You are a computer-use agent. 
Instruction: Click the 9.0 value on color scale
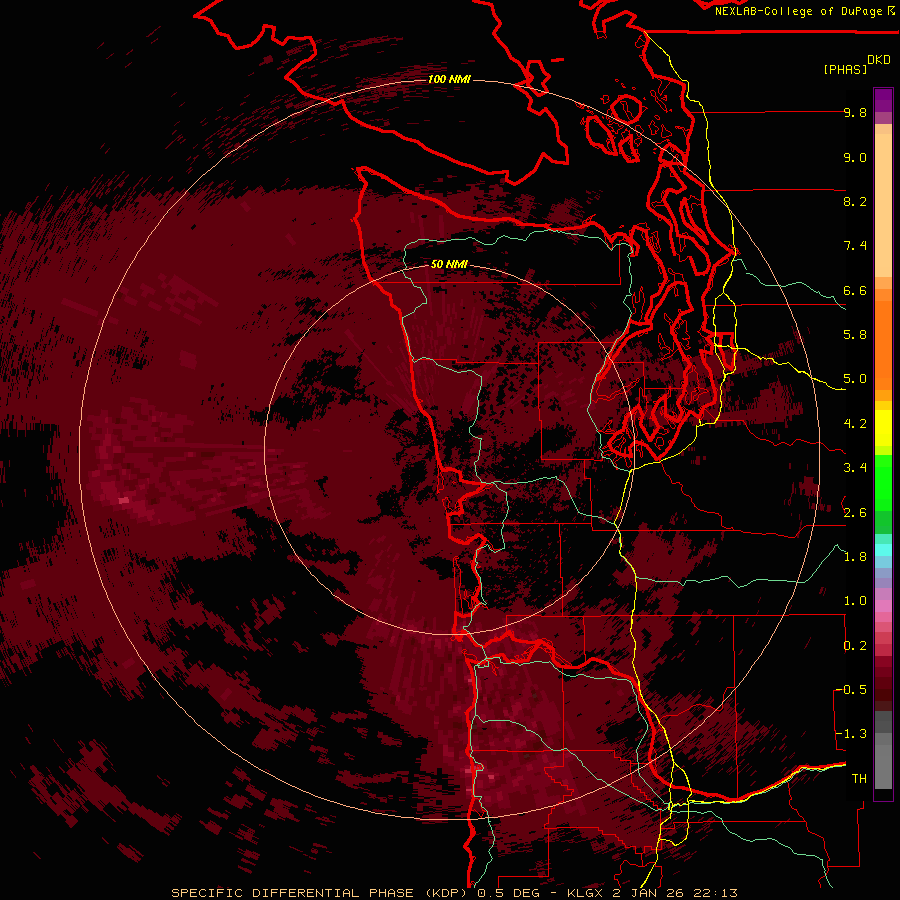855,157
